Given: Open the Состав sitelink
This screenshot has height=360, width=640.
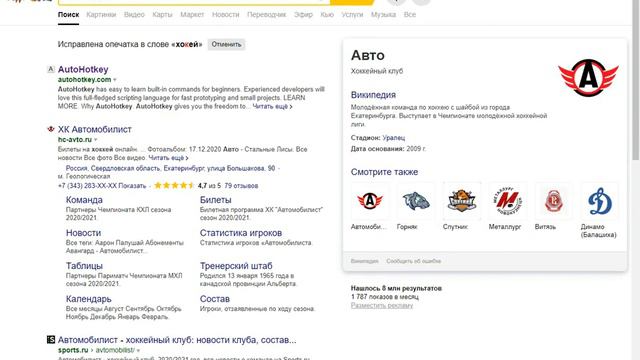Looking at the screenshot, I should [x=215, y=299].
